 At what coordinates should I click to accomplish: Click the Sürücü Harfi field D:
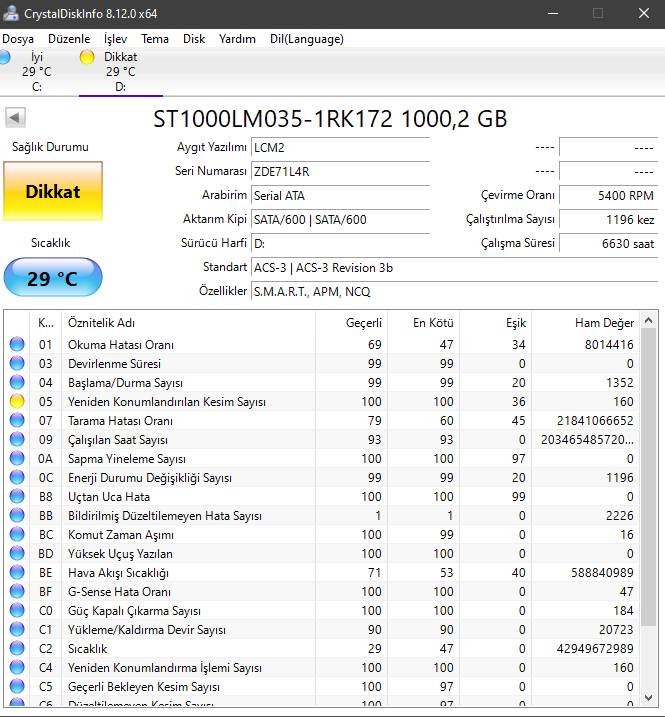[x=340, y=244]
